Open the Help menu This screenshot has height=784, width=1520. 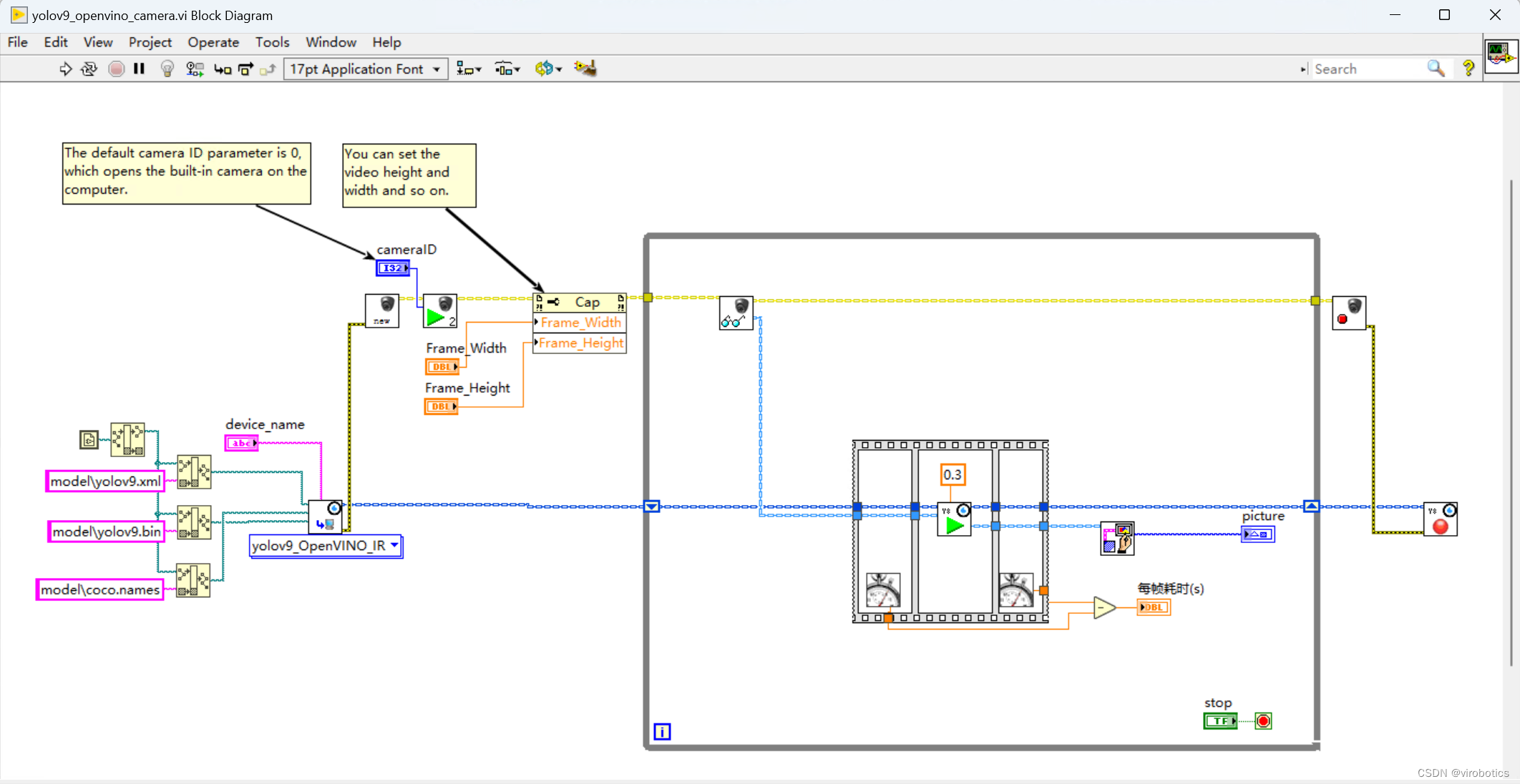[386, 42]
